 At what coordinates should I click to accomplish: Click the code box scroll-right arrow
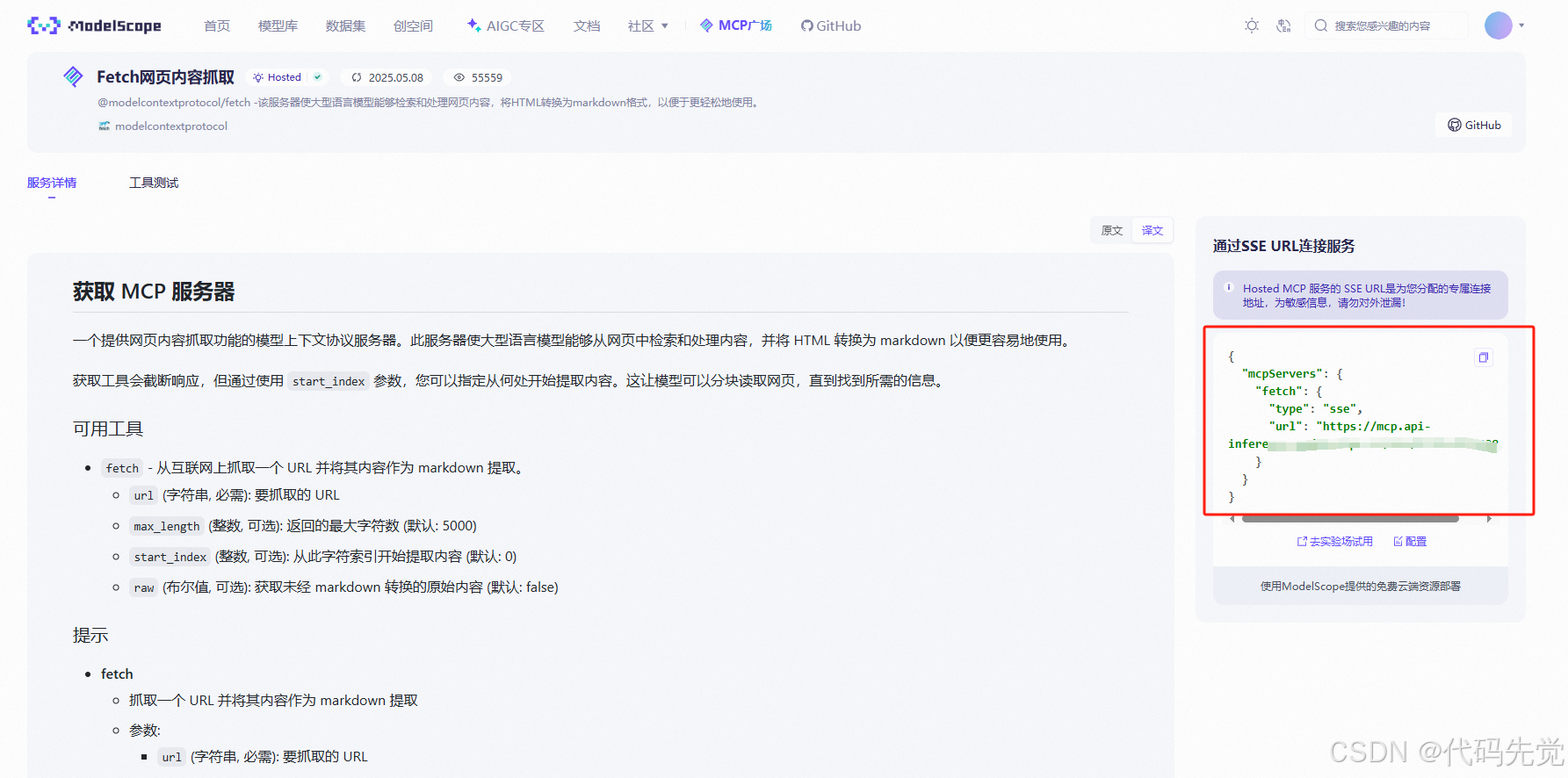click(1489, 519)
